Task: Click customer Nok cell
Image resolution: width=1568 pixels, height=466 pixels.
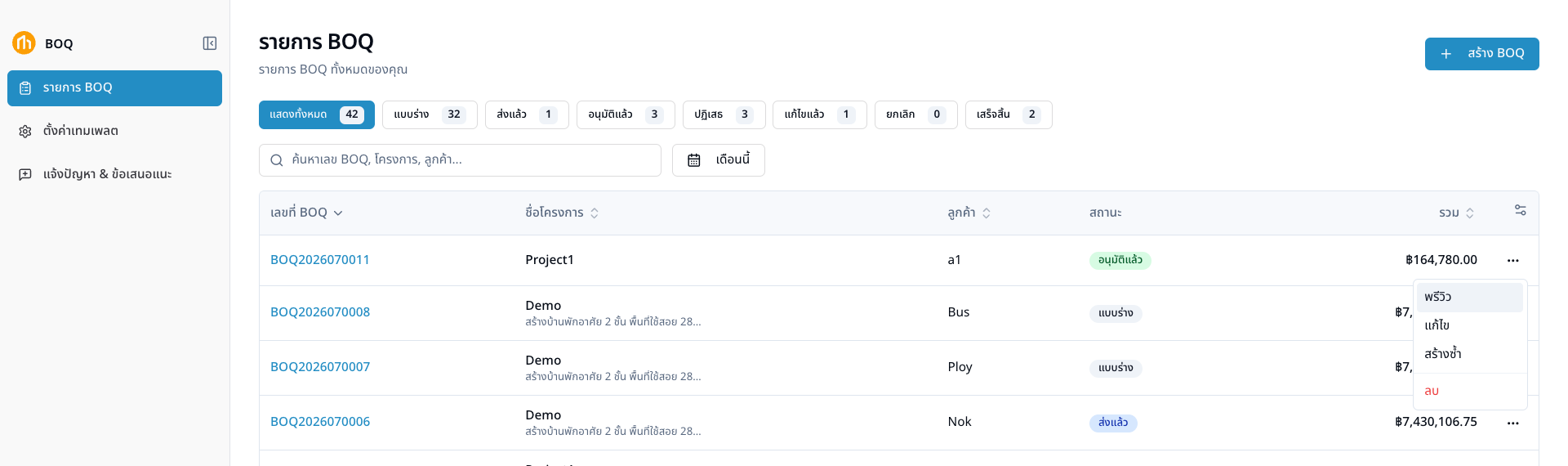Action: click(960, 422)
